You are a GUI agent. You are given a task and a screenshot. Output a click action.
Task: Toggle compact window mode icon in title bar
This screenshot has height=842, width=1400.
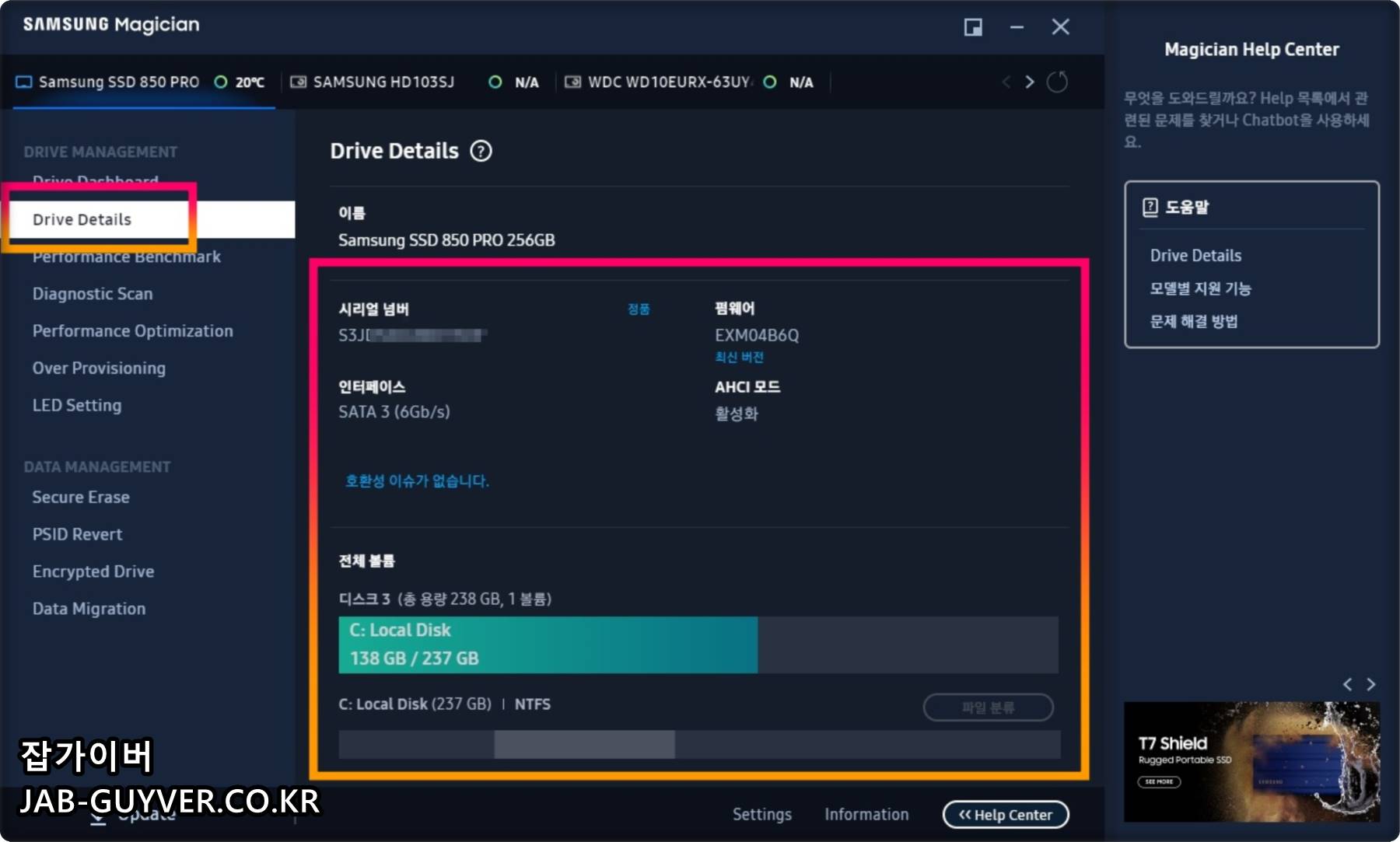(973, 27)
